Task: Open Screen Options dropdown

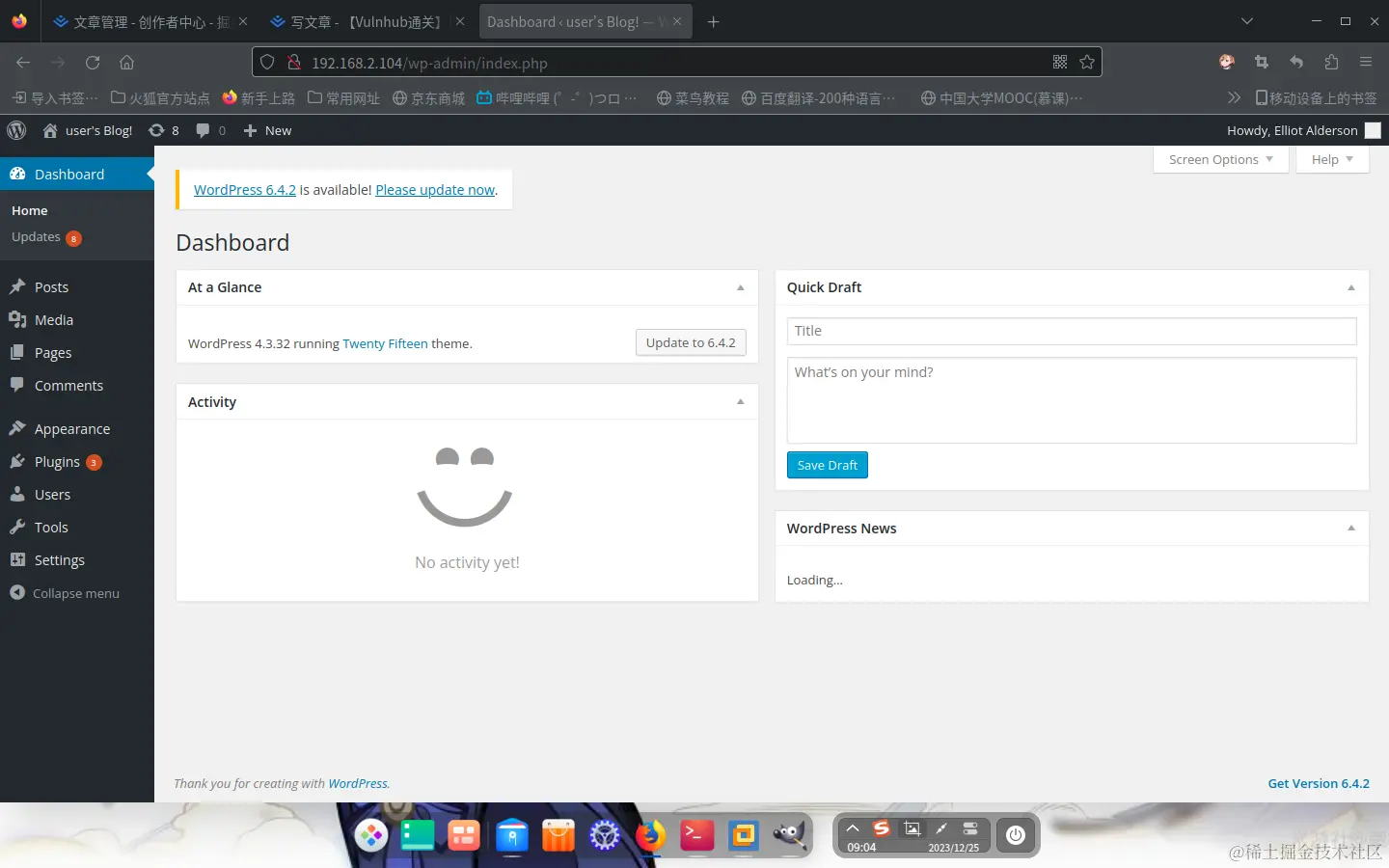Action: 1220,159
